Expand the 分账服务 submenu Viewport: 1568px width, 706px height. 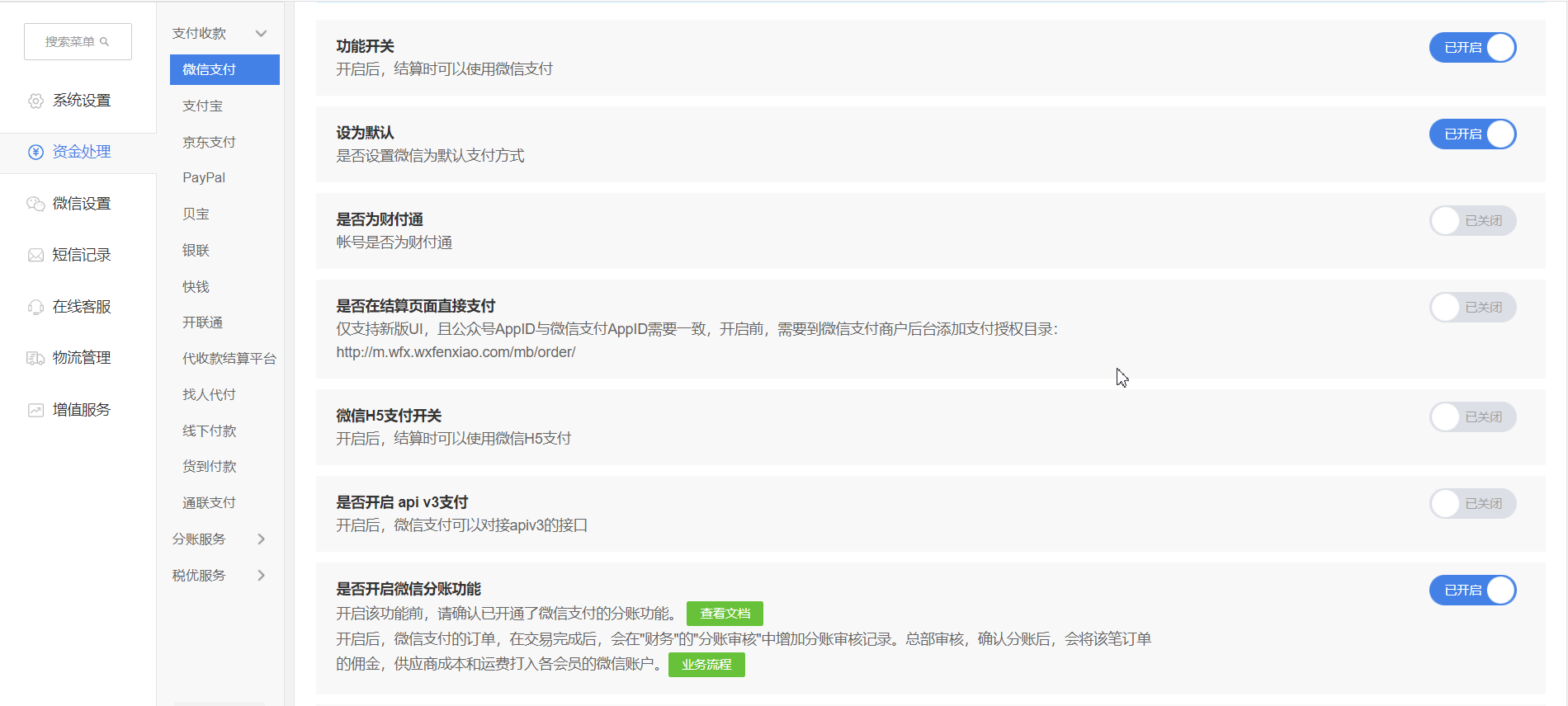261,539
